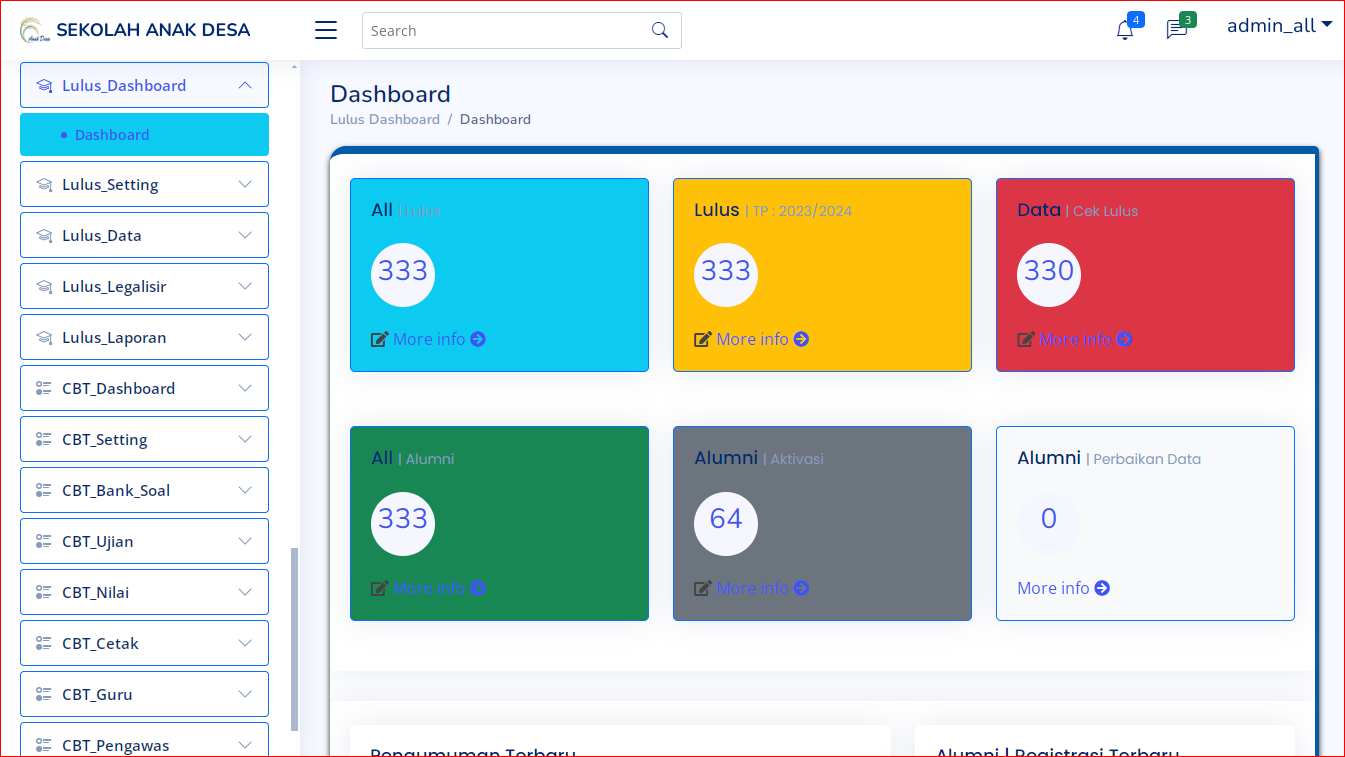The image size is (1345, 757).
Task: Click the arrow icon in Lulus TP 2023/2024 card
Action: pyautogui.click(x=801, y=339)
